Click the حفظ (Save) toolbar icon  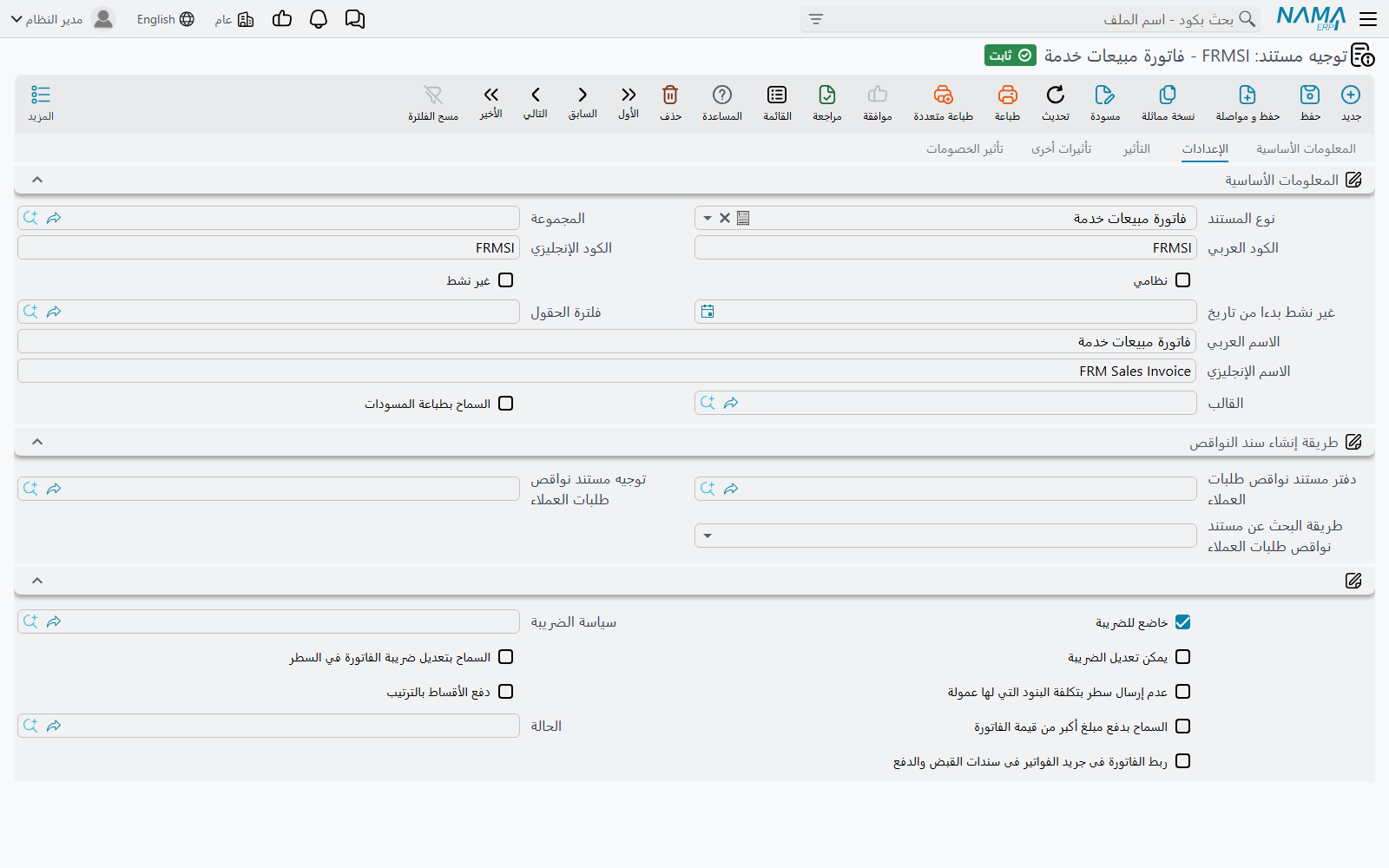(x=1310, y=95)
